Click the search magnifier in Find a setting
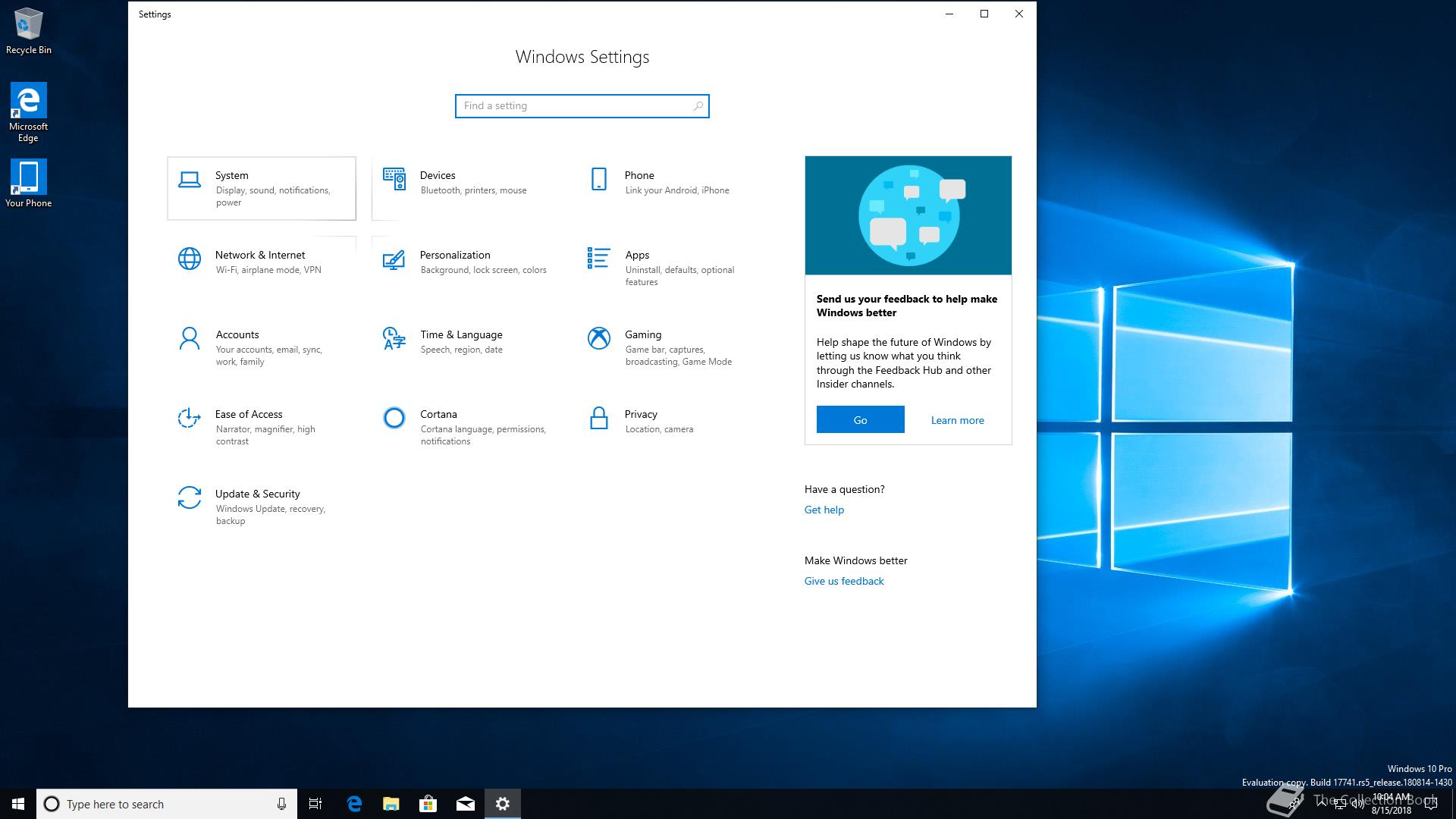The height and width of the screenshot is (819, 1456). click(698, 106)
